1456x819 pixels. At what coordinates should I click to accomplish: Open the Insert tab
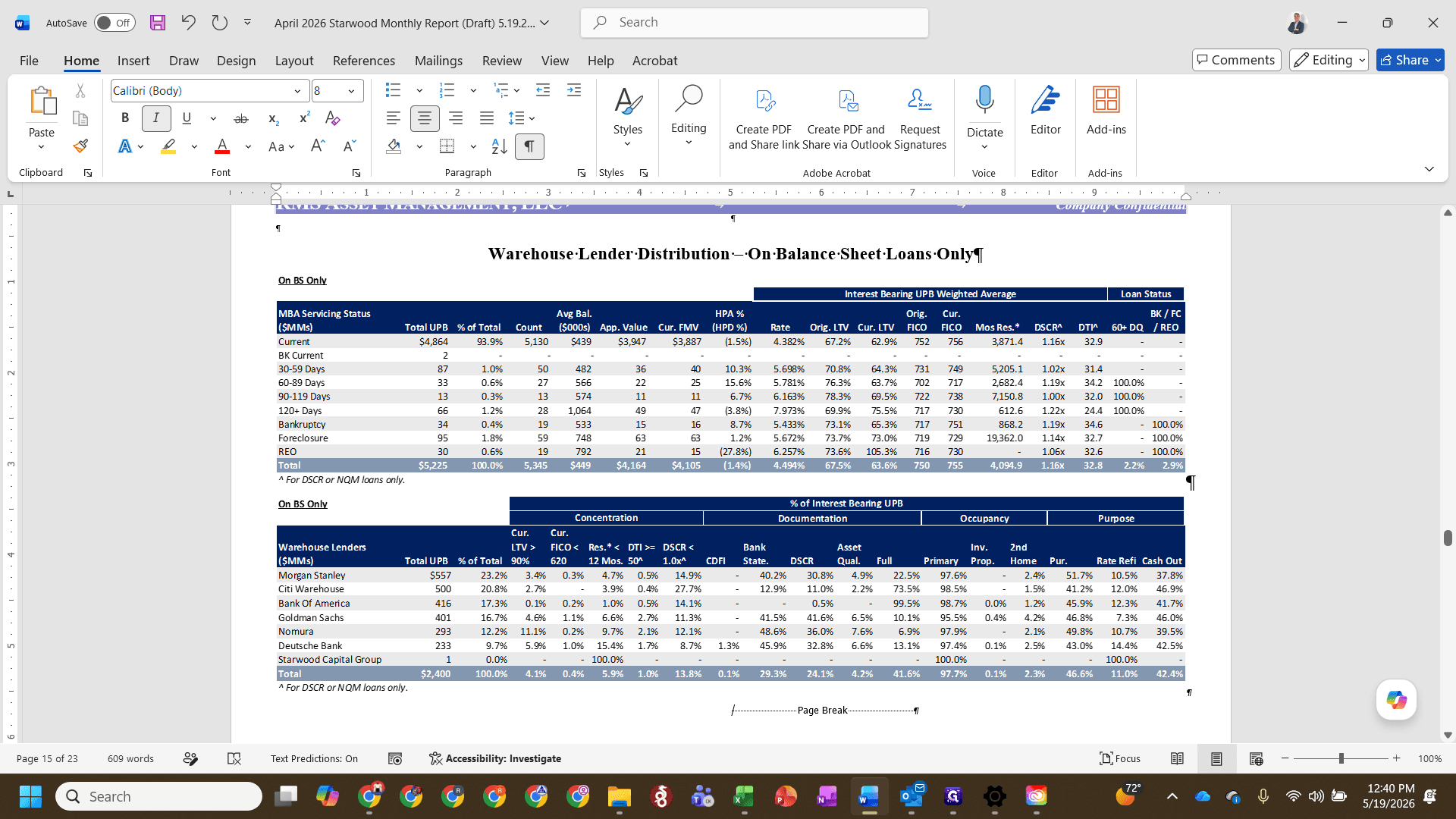point(133,61)
